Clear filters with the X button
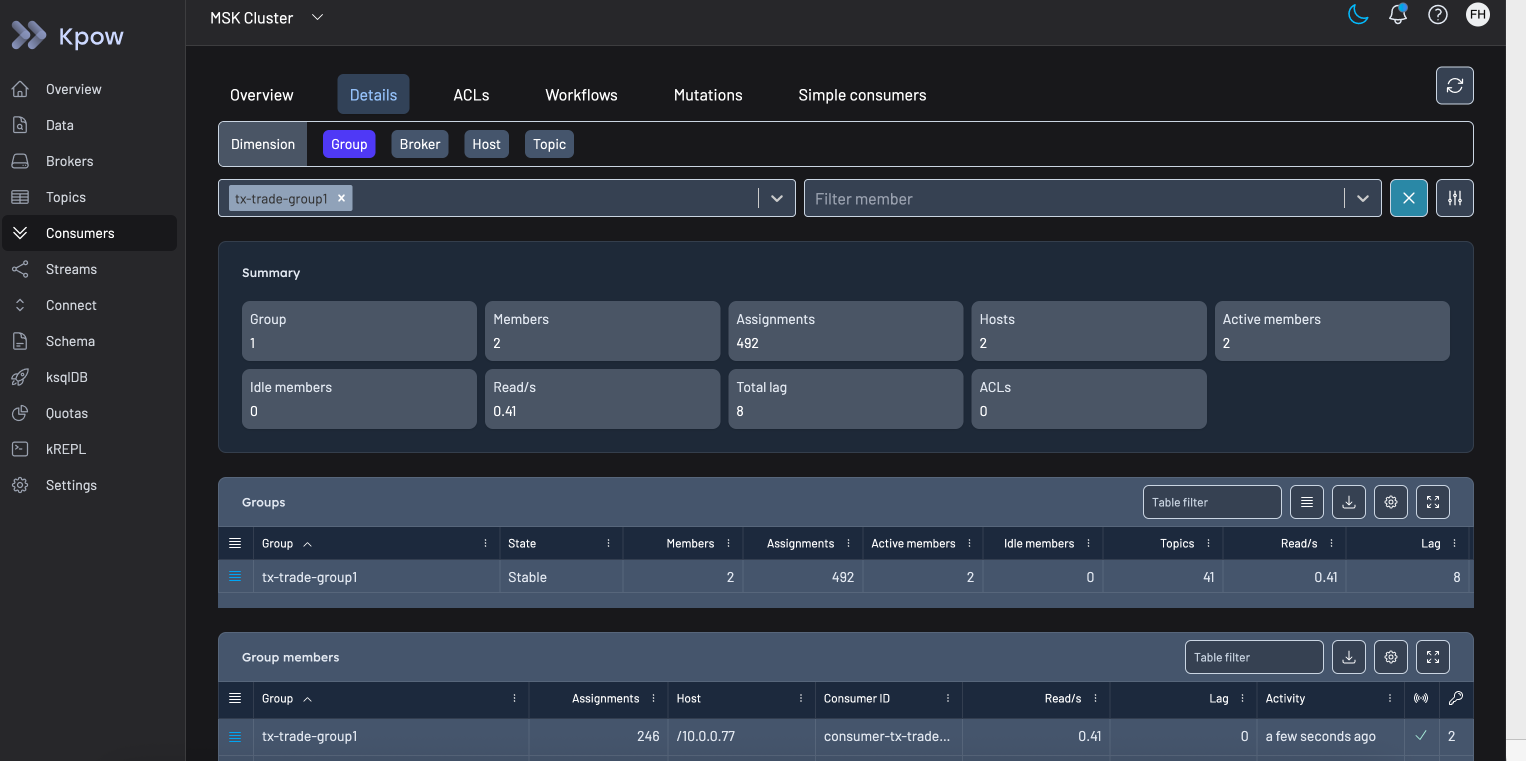 point(1409,198)
